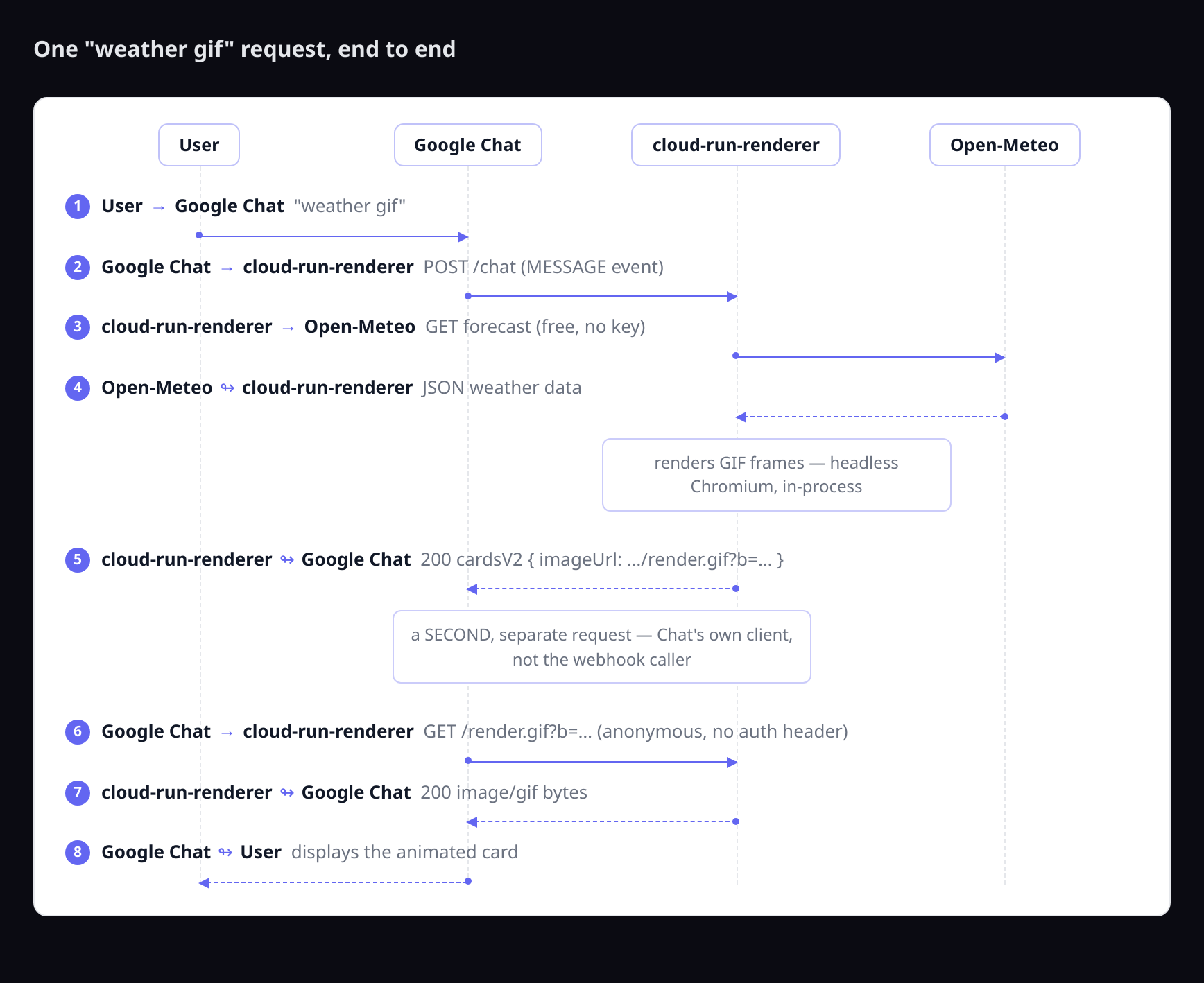Click the 'displays the animated card' text
Screen dimensions: 1204x983
pyautogui.click(x=404, y=853)
